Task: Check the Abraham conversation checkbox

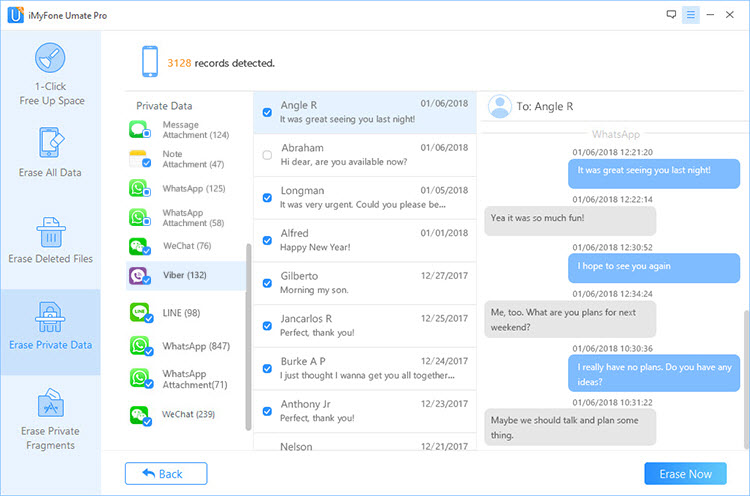Action: pyautogui.click(x=267, y=155)
